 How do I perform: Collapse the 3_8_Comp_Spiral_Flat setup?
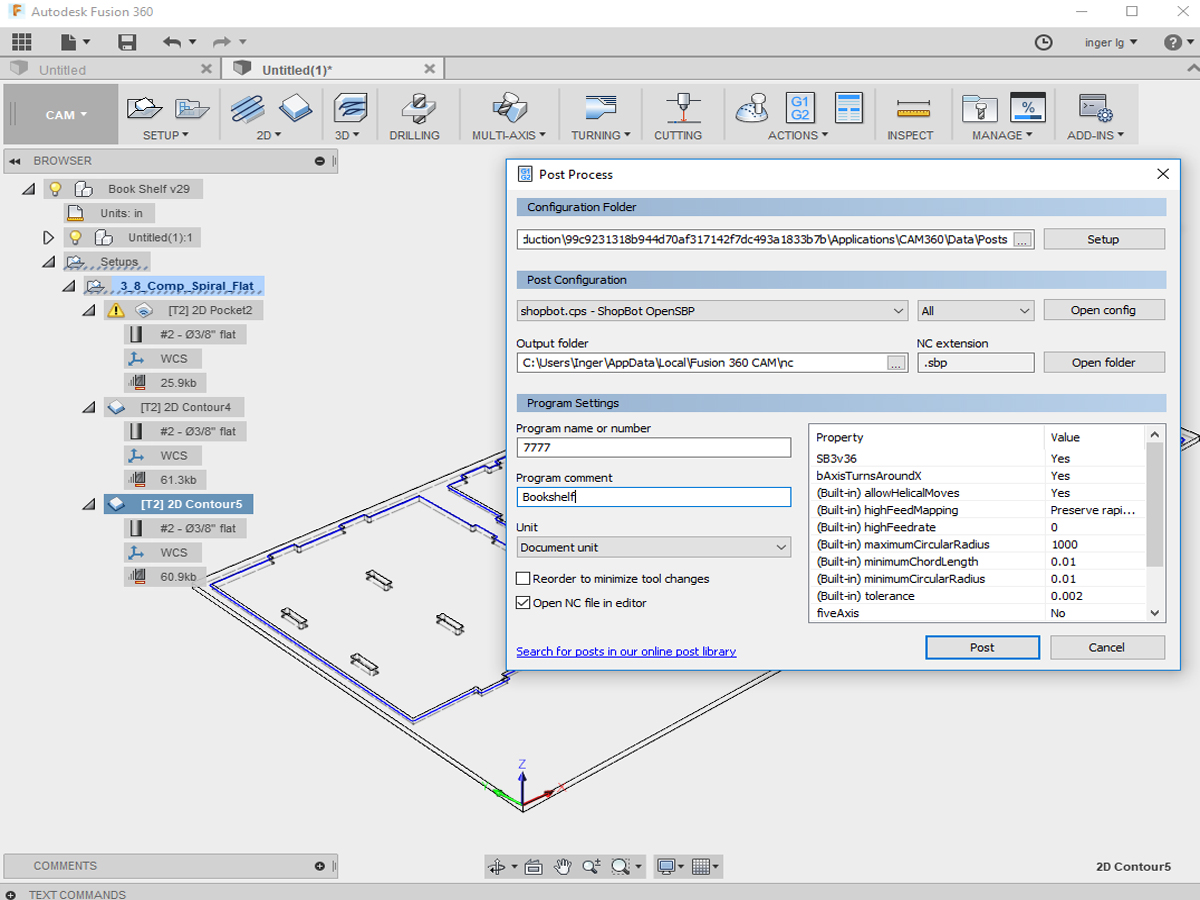(68, 286)
